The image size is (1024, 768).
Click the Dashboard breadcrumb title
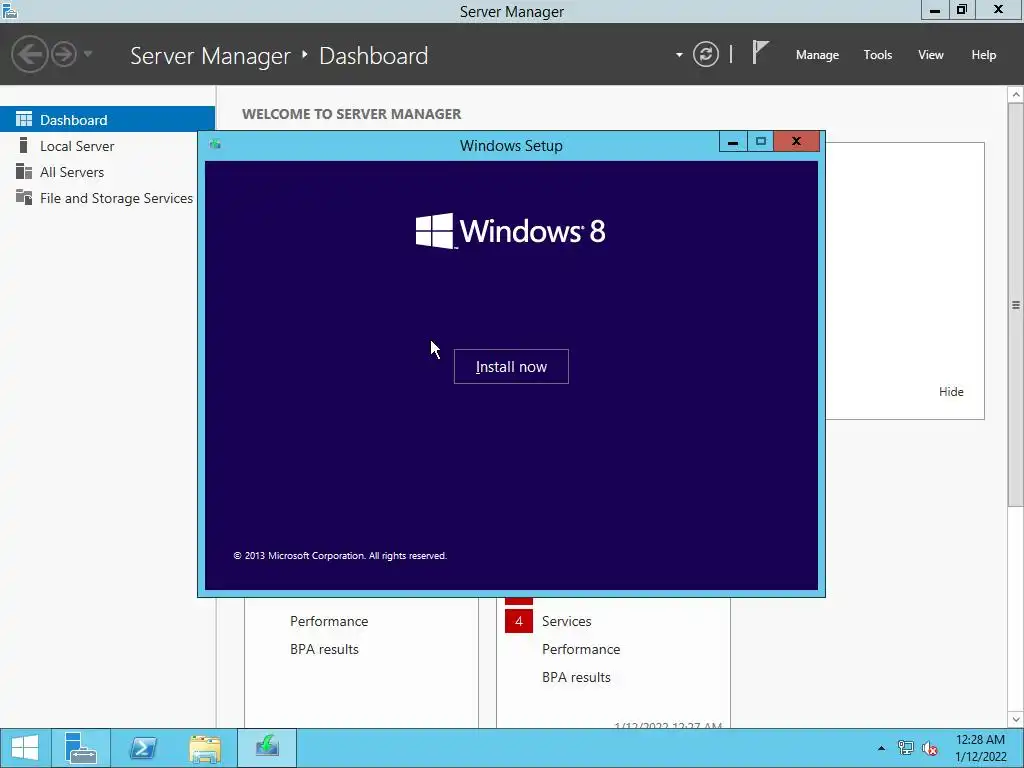(374, 56)
